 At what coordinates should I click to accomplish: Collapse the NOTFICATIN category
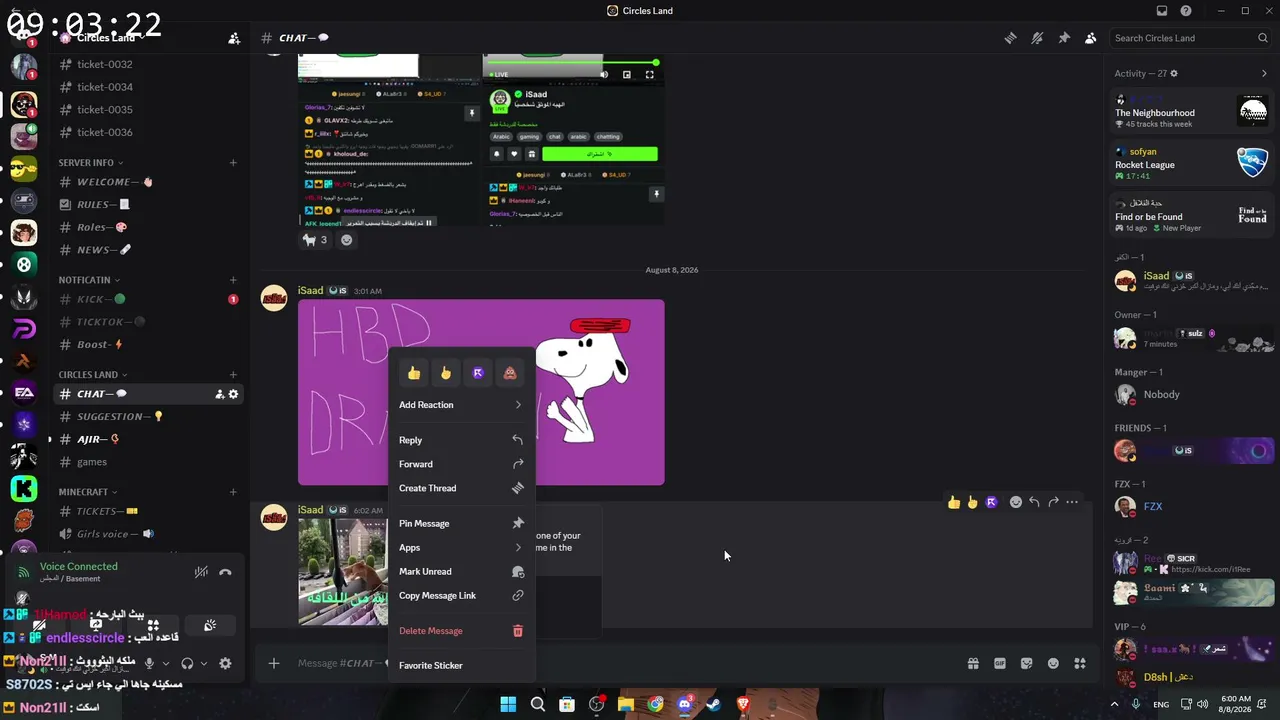click(x=89, y=280)
